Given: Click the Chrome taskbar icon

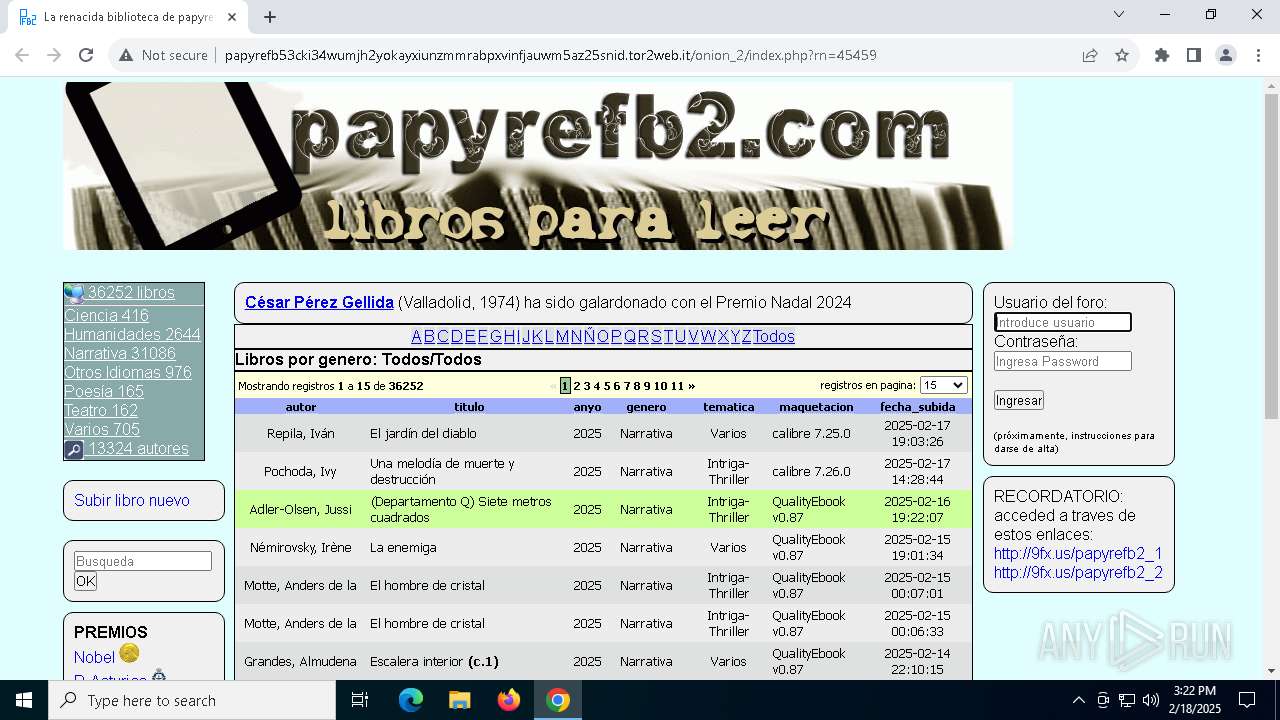Looking at the screenshot, I should click(x=558, y=700).
